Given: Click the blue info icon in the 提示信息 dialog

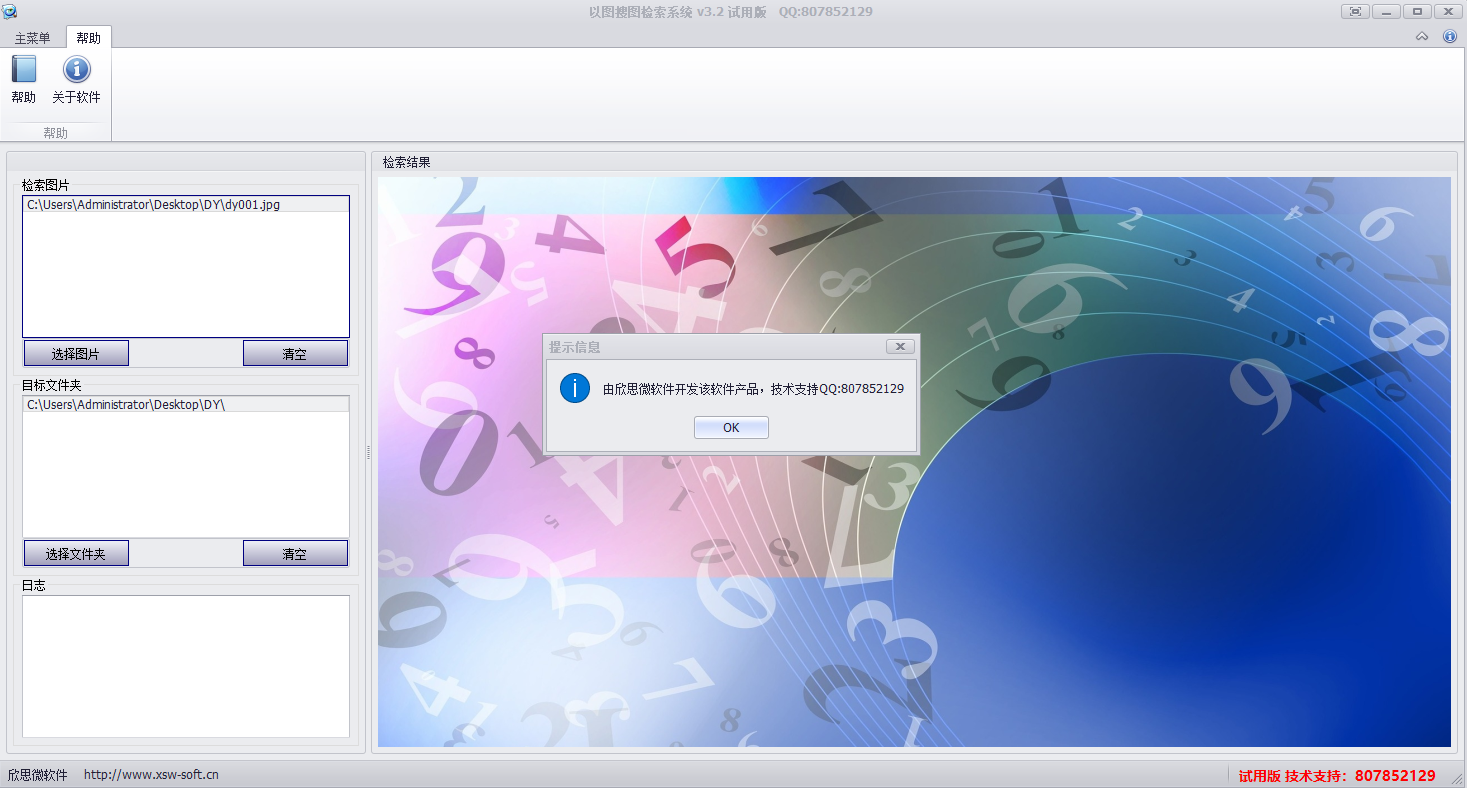Looking at the screenshot, I should 575,388.
